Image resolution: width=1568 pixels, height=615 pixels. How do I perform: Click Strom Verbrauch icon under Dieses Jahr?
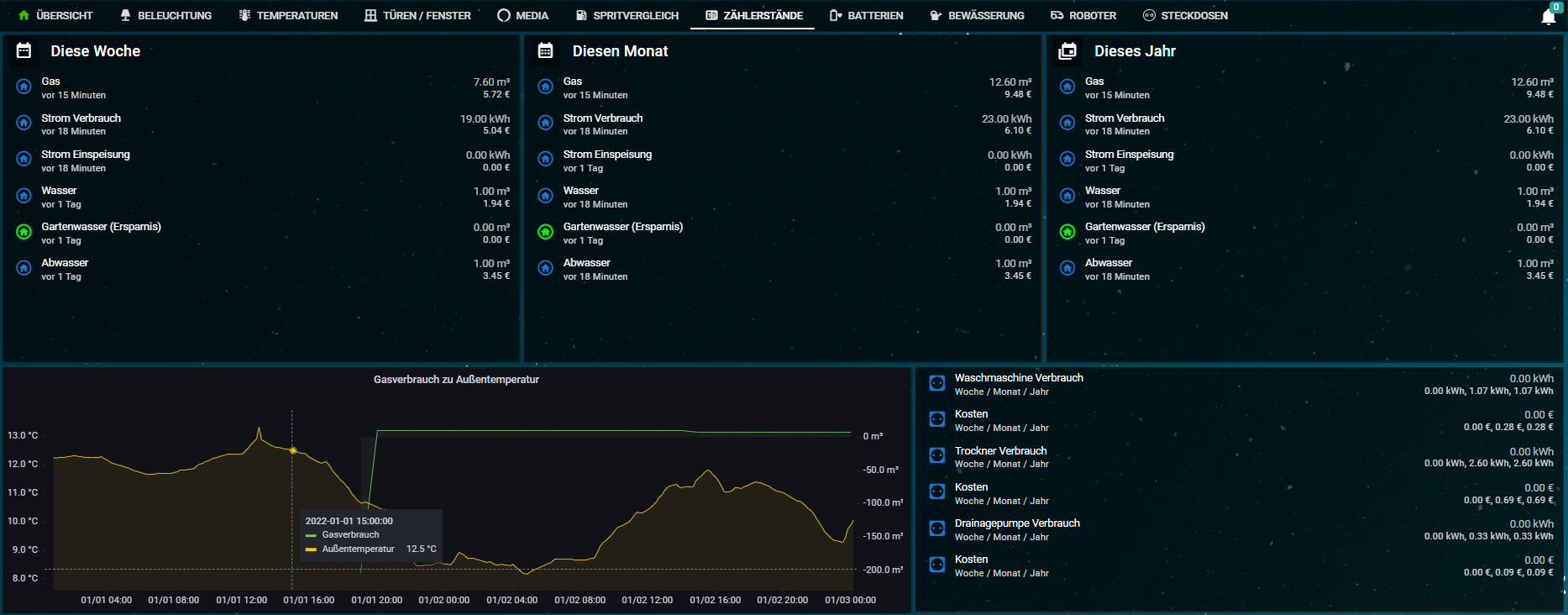coord(1067,123)
